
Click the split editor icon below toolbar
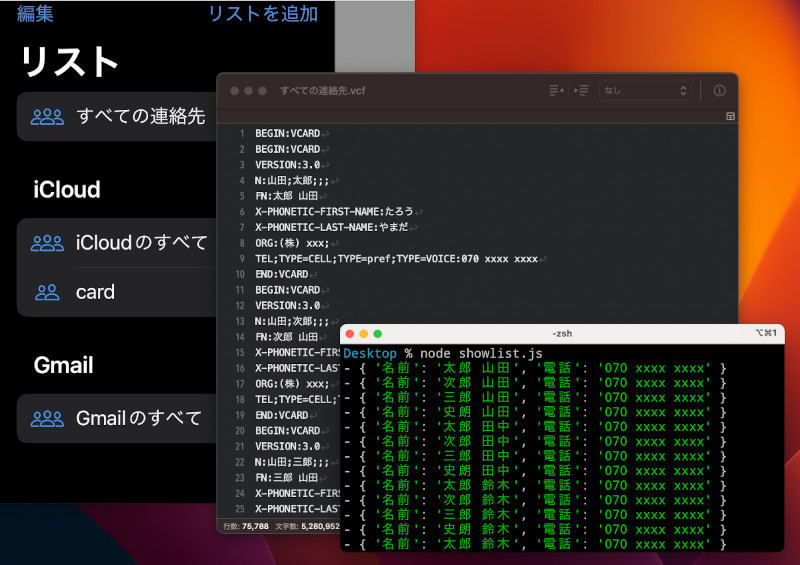(x=729, y=117)
